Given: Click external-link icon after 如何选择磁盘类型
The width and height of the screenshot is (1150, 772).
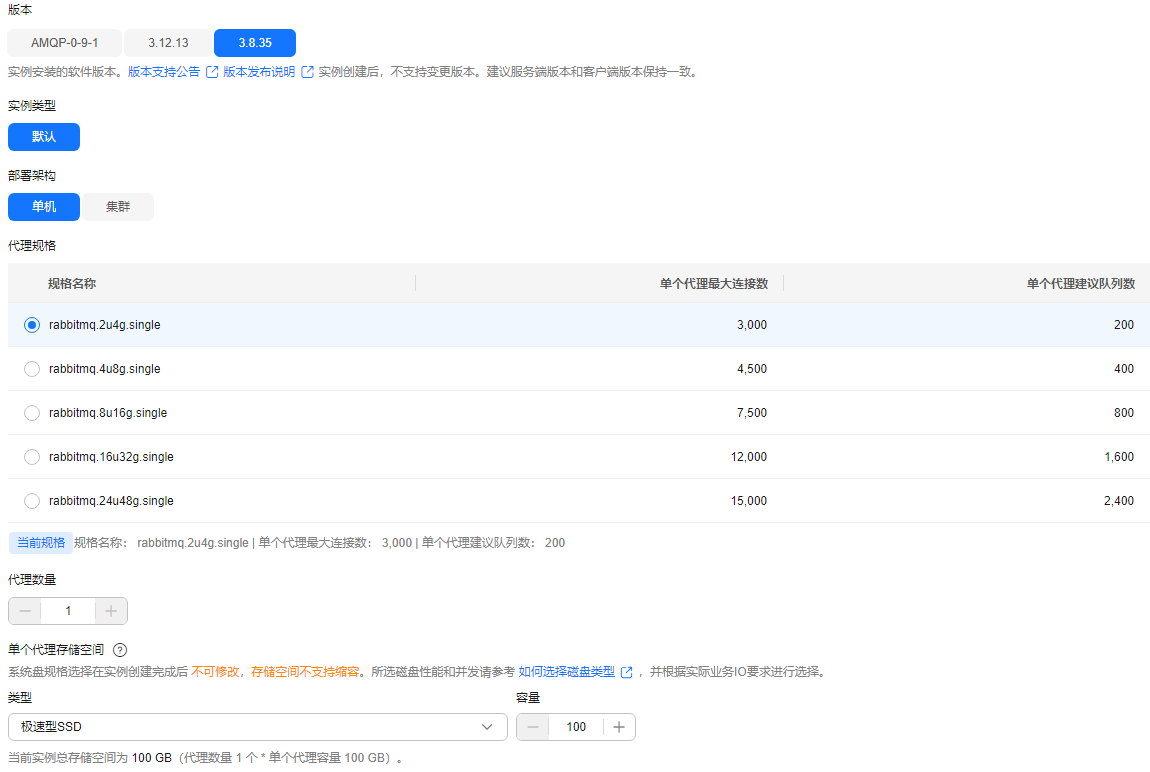Looking at the screenshot, I should coord(626,672).
